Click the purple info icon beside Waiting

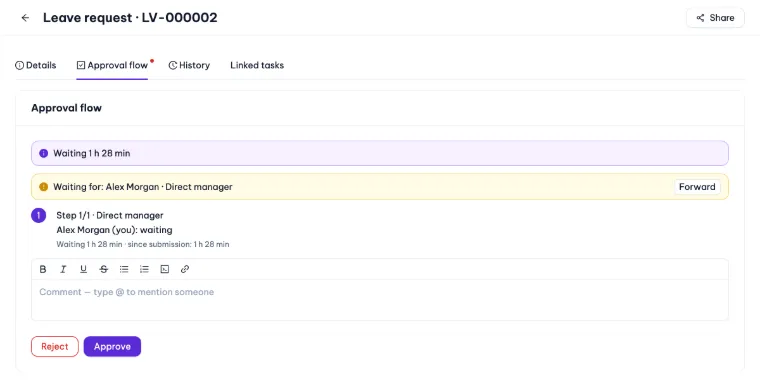44,154
